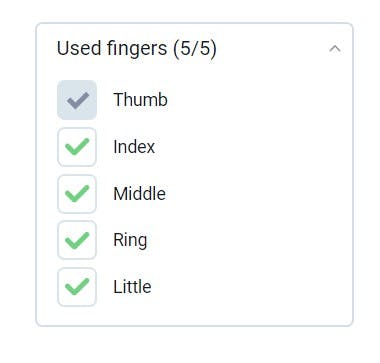Select the Index label text
Screen dimensions: 380x363
point(134,147)
